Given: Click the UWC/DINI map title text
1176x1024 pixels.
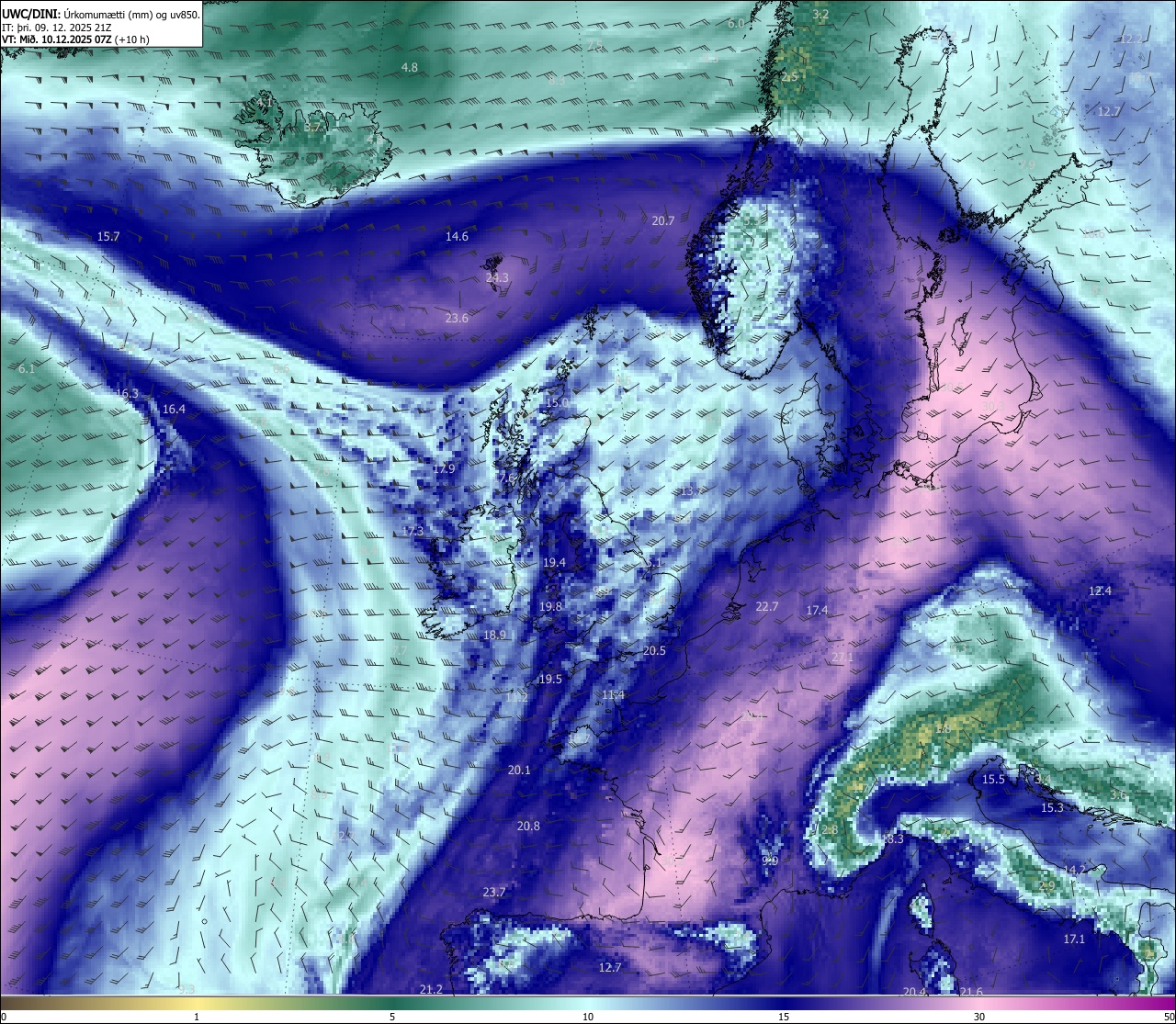Looking at the screenshot, I should 101,13.
